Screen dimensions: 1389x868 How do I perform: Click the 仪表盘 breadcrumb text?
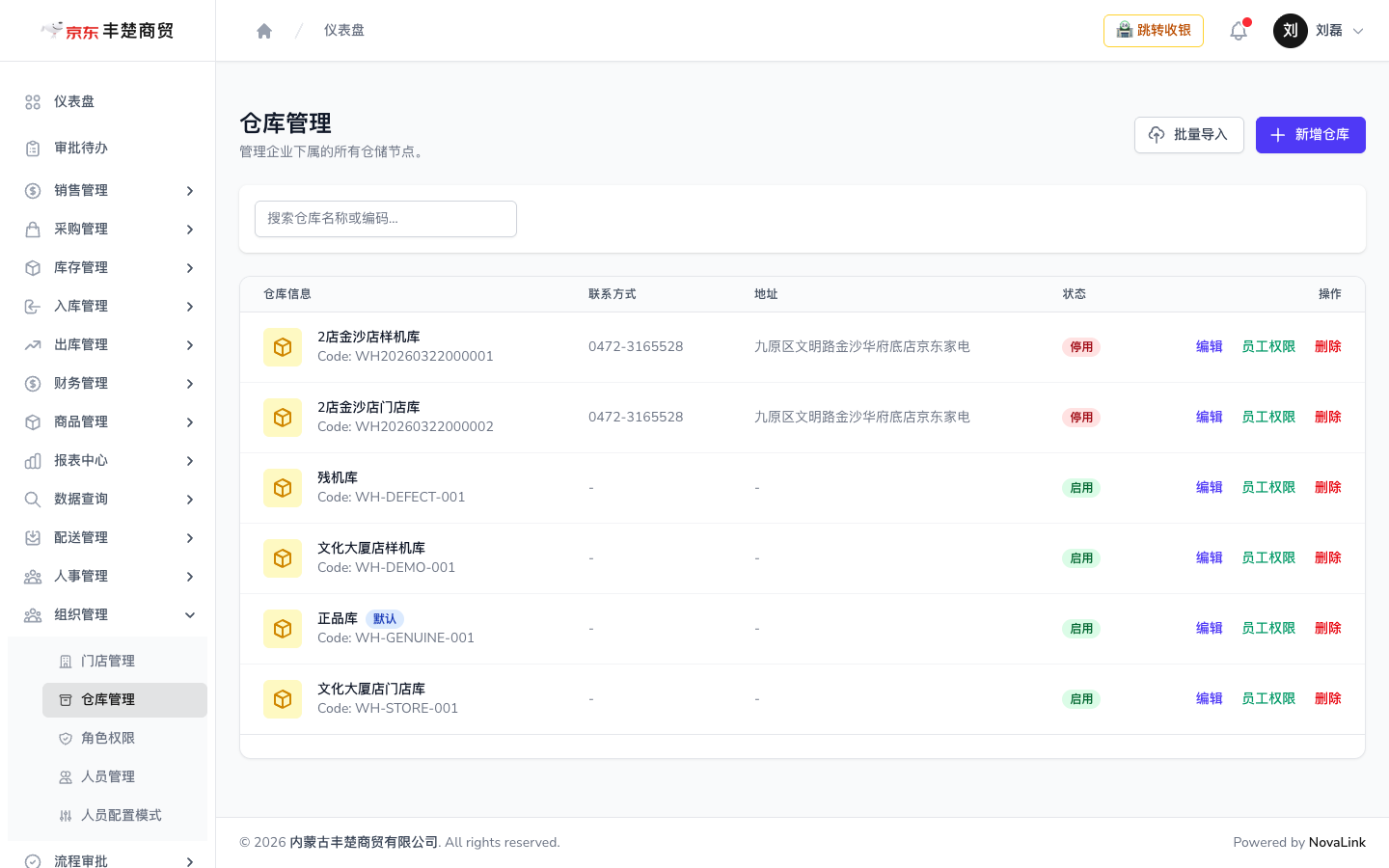point(344,31)
